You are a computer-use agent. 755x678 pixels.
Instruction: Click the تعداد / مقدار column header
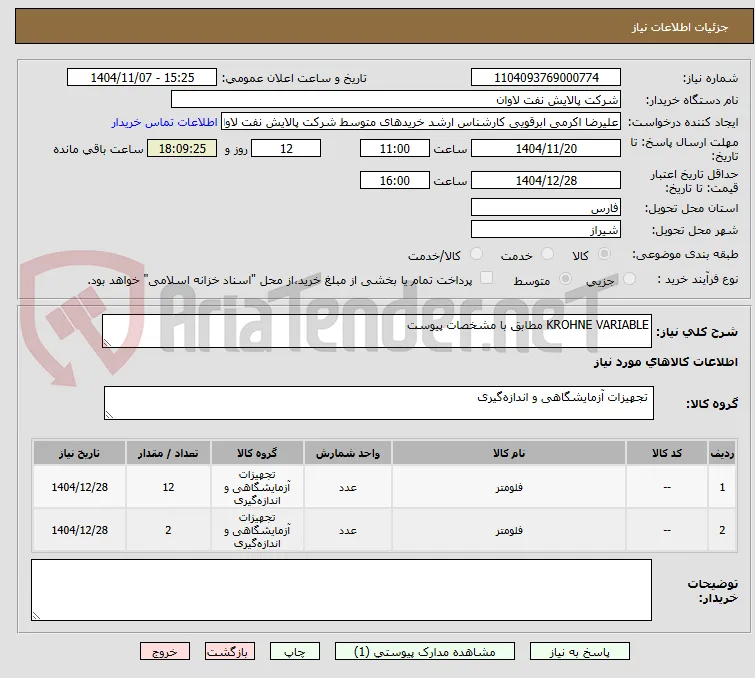(168, 453)
